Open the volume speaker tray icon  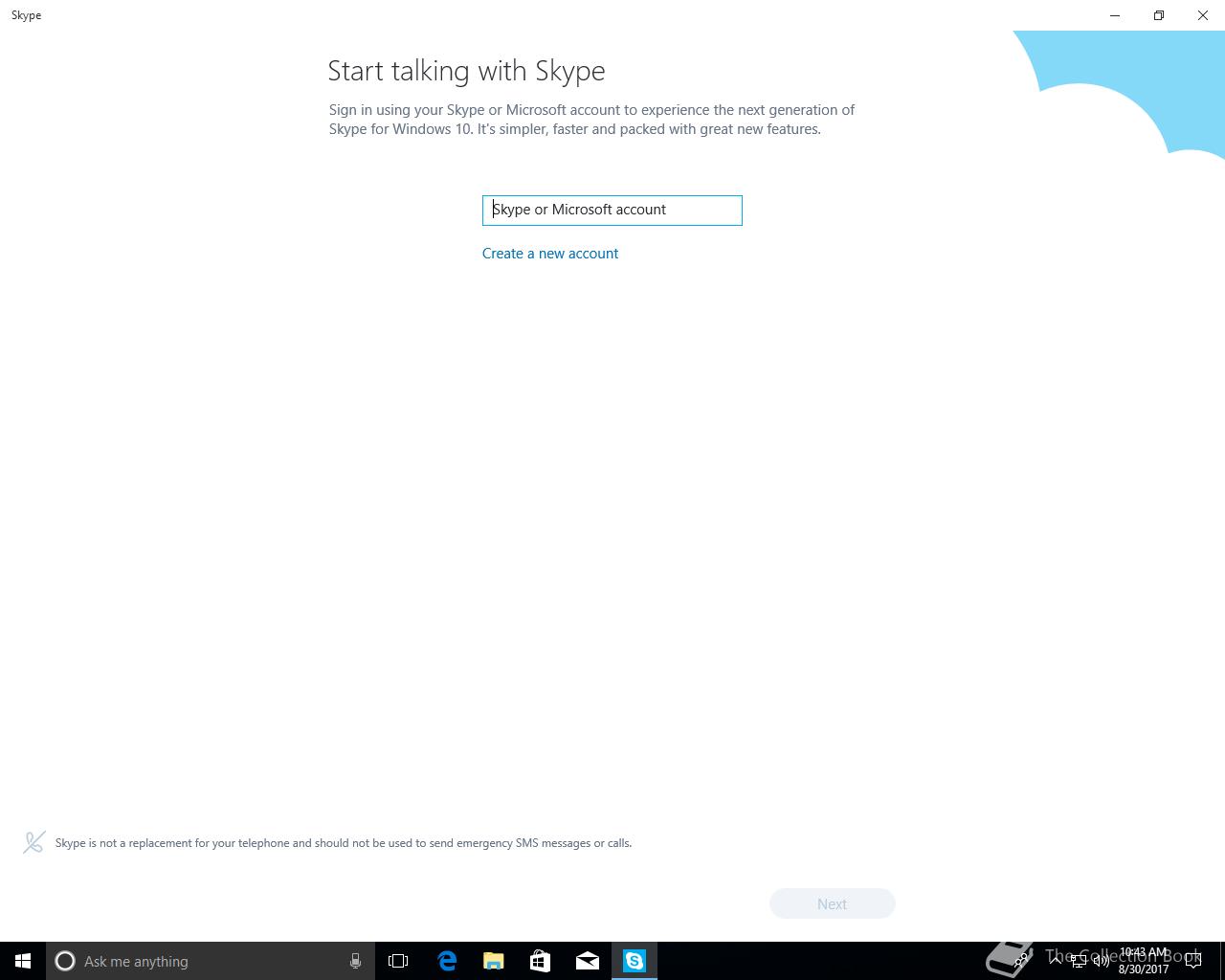(1101, 961)
